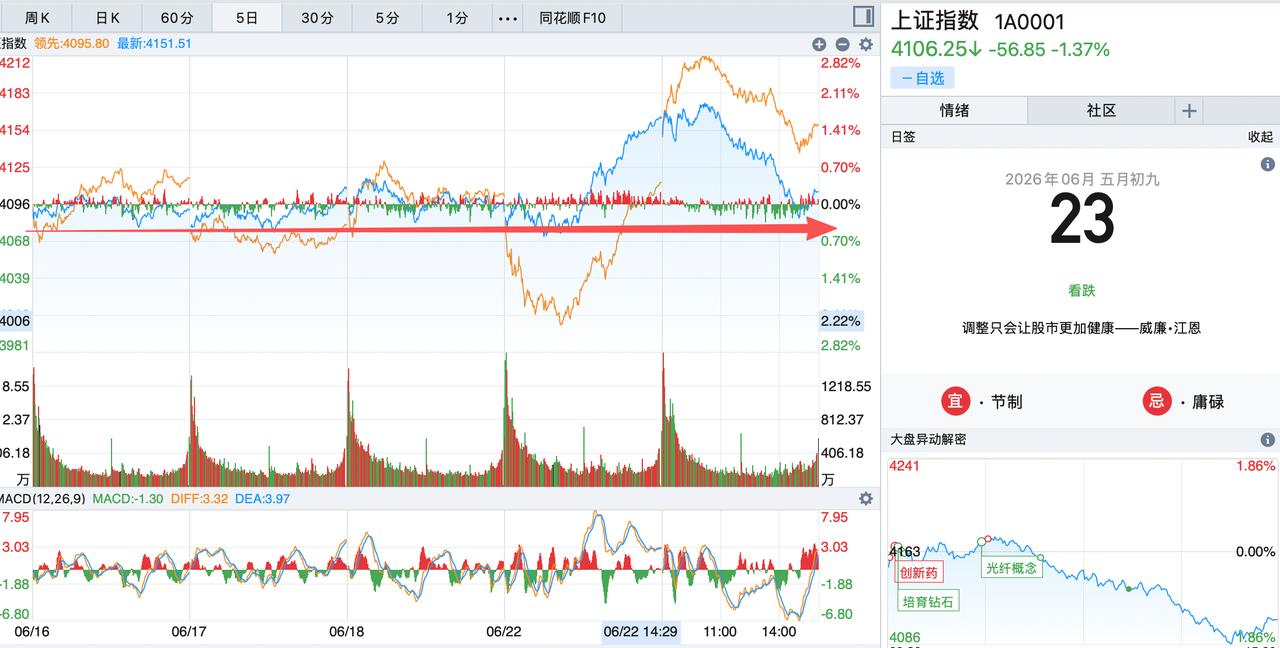Click the 2026年06月 五月初九 date line
The image size is (1280, 648).
coord(1082,180)
